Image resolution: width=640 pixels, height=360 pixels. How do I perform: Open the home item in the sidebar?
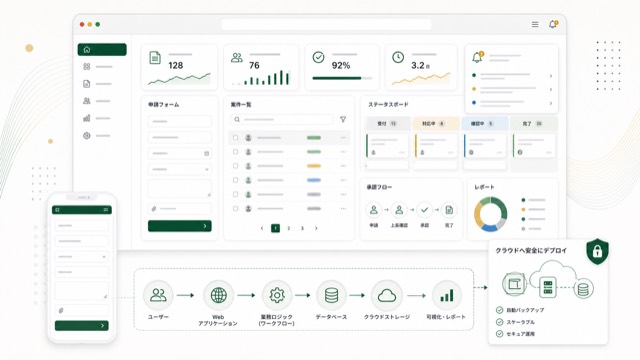102,49
